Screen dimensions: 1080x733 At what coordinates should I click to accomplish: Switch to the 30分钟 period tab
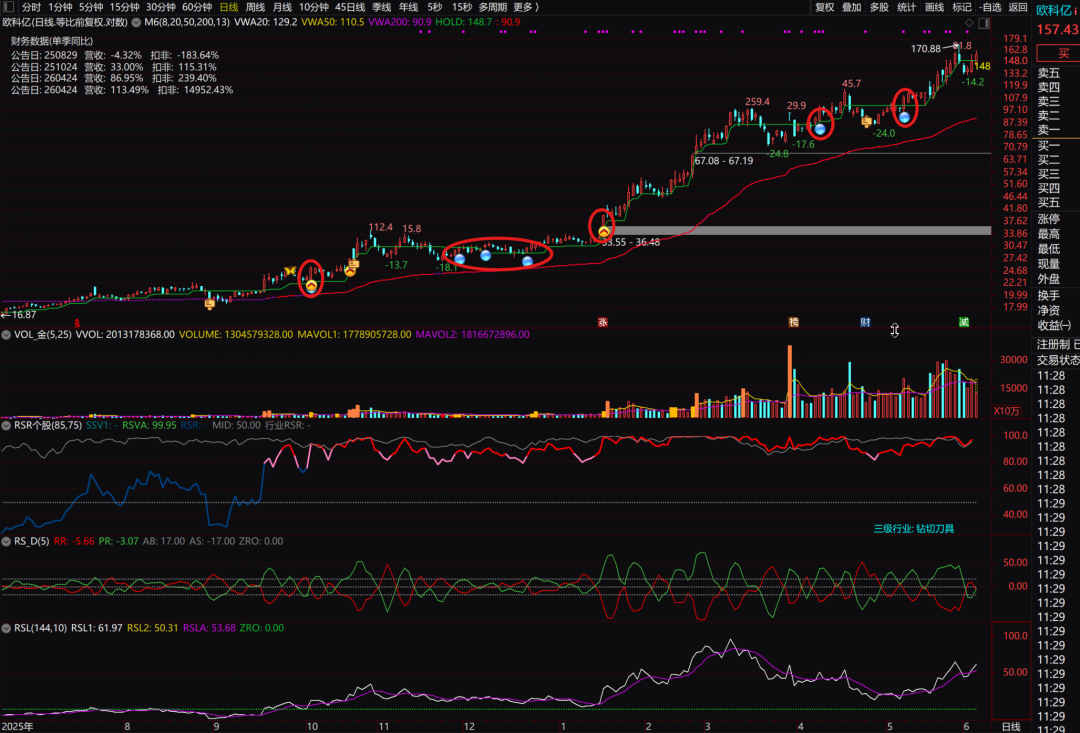(160, 7)
